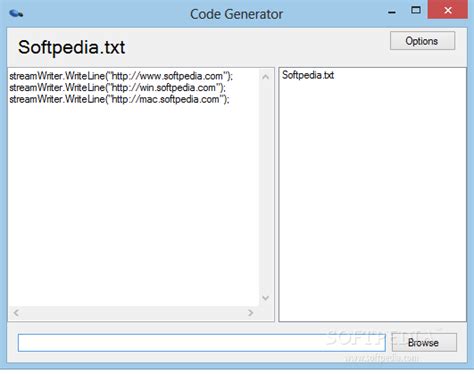This screenshot has height=374, width=474.
Task: Click the line containing http://www.softpedia.com
Action: tap(121, 76)
